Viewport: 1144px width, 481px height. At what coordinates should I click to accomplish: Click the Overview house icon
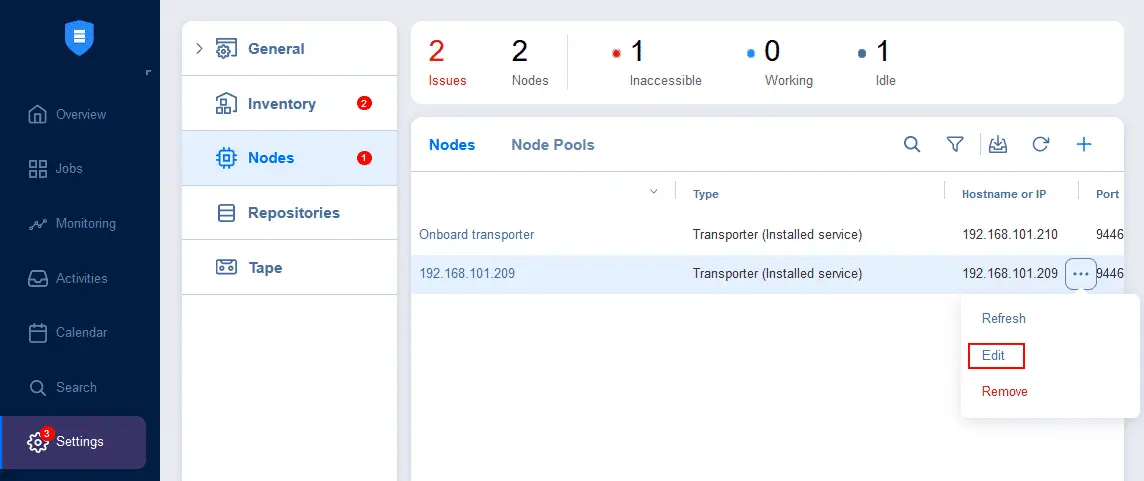(37, 115)
